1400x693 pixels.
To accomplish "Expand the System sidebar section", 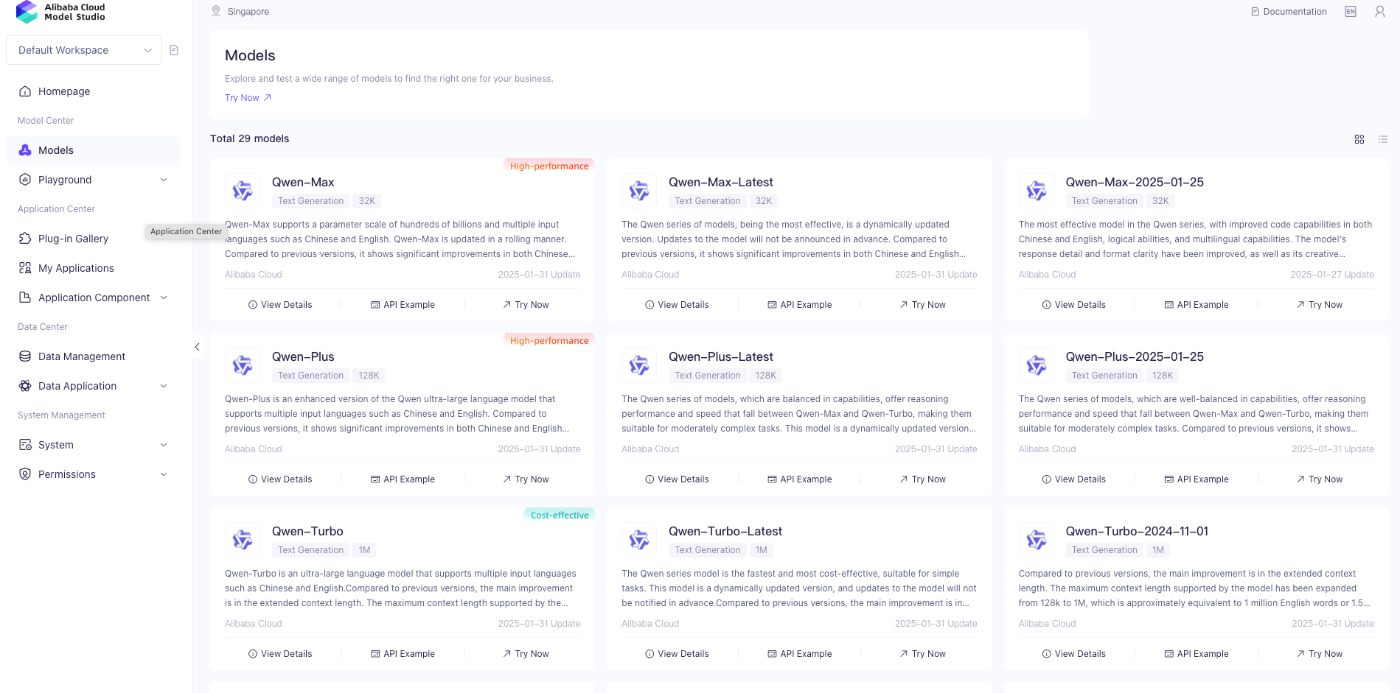I will 93,445.
